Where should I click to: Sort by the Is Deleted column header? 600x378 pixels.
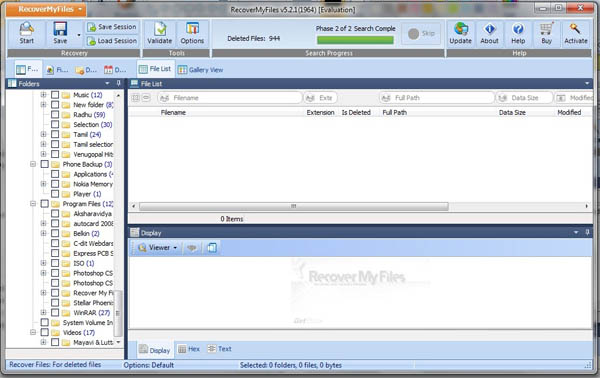point(356,112)
